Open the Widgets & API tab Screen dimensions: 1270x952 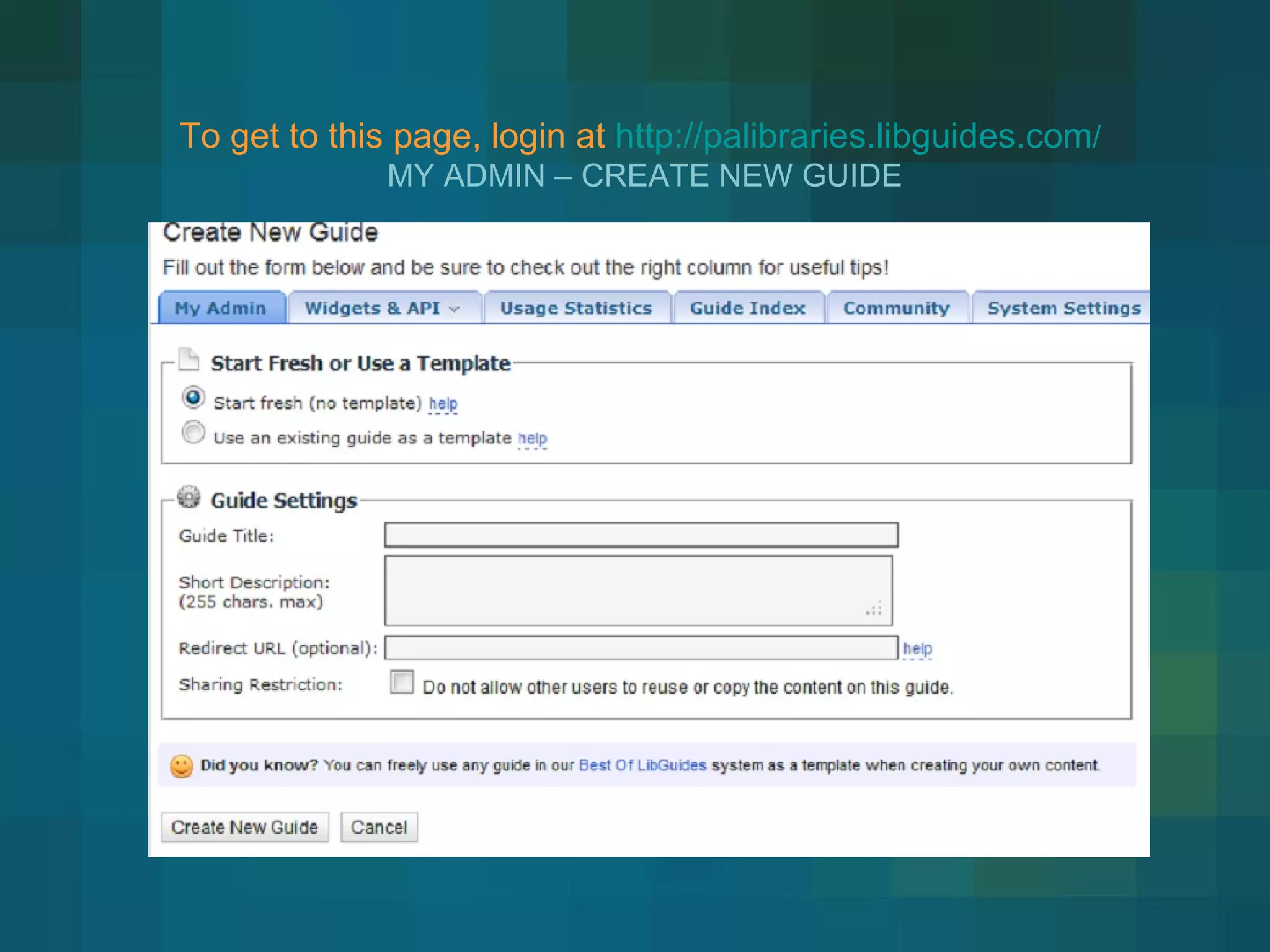(x=384, y=307)
